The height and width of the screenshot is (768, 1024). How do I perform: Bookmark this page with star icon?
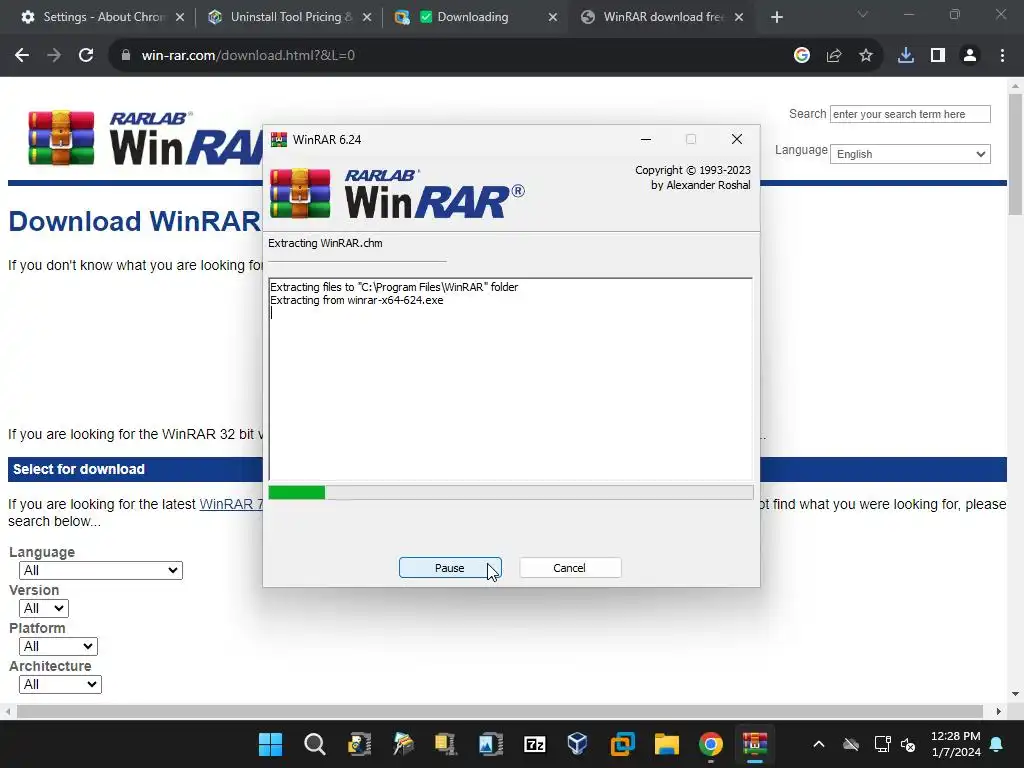coord(866,56)
